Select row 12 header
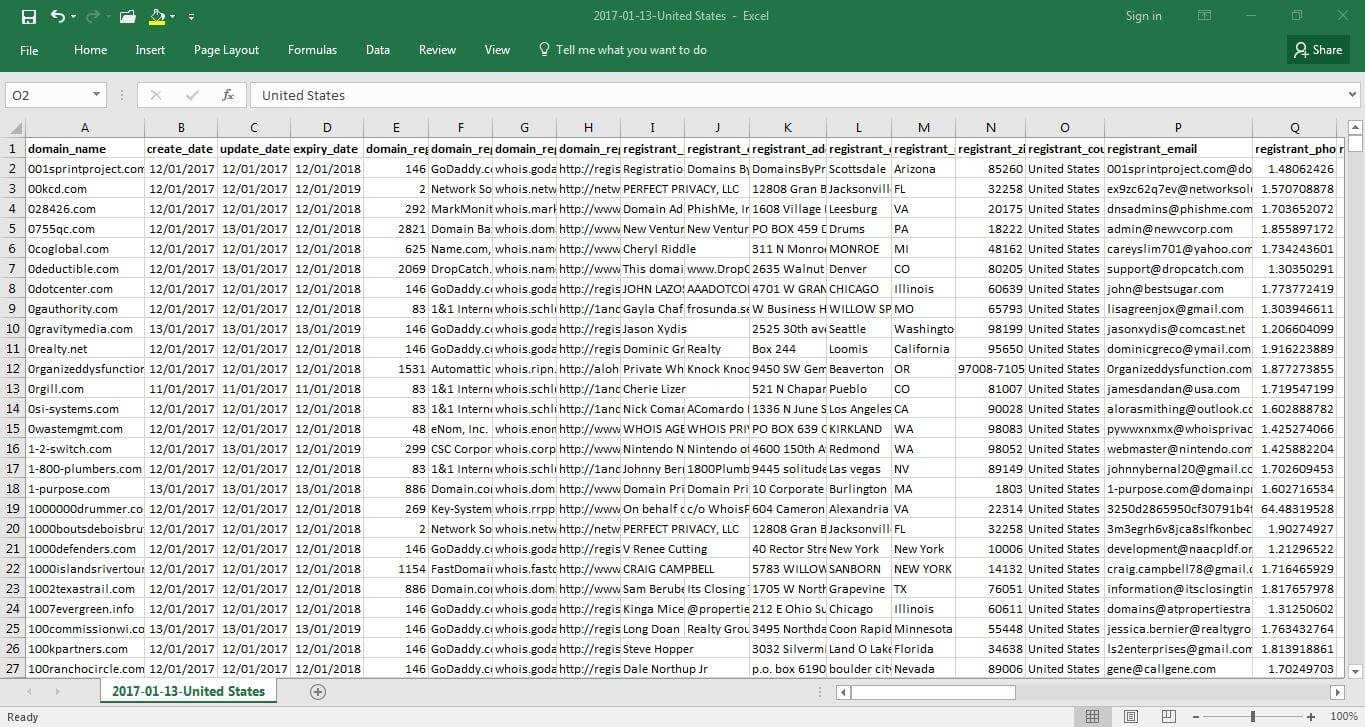This screenshot has width=1365, height=727. click(x=12, y=369)
